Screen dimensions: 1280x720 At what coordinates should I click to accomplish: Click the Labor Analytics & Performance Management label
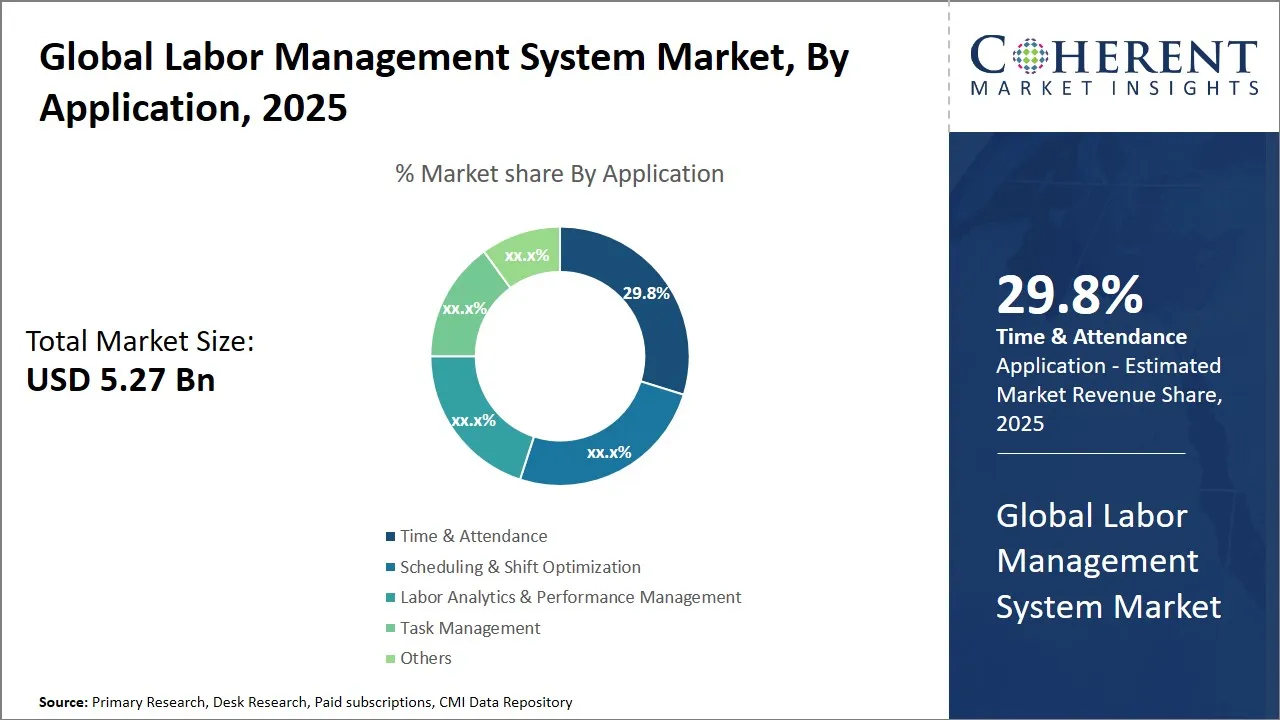(x=570, y=598)
